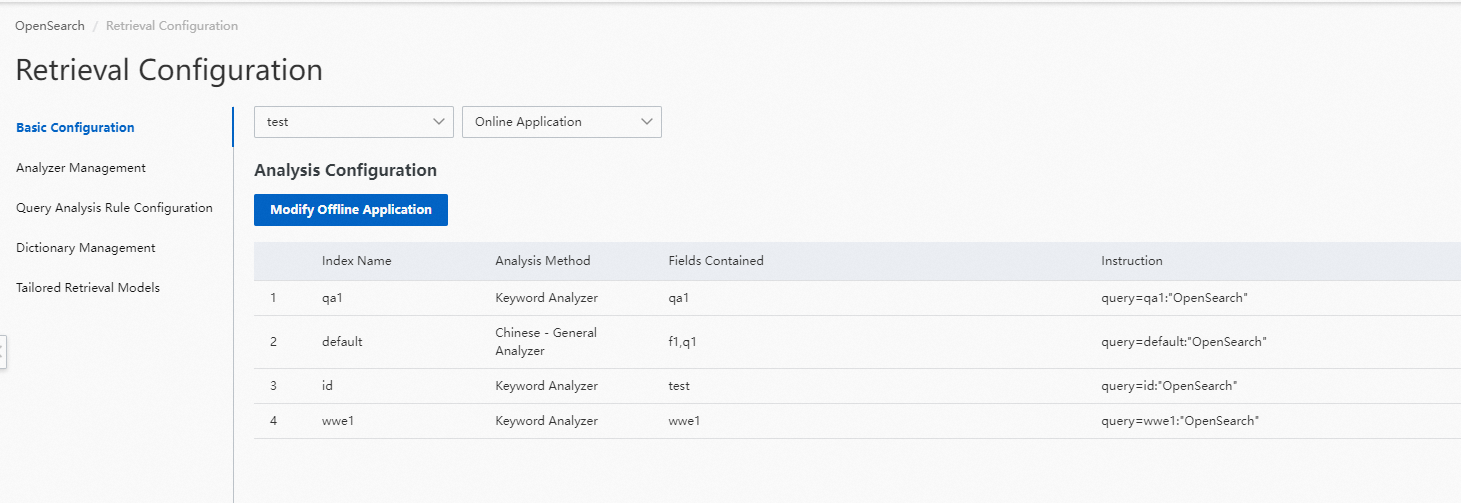Click the Instruction column header
1461x503 pixels.
coord(1132,261)
